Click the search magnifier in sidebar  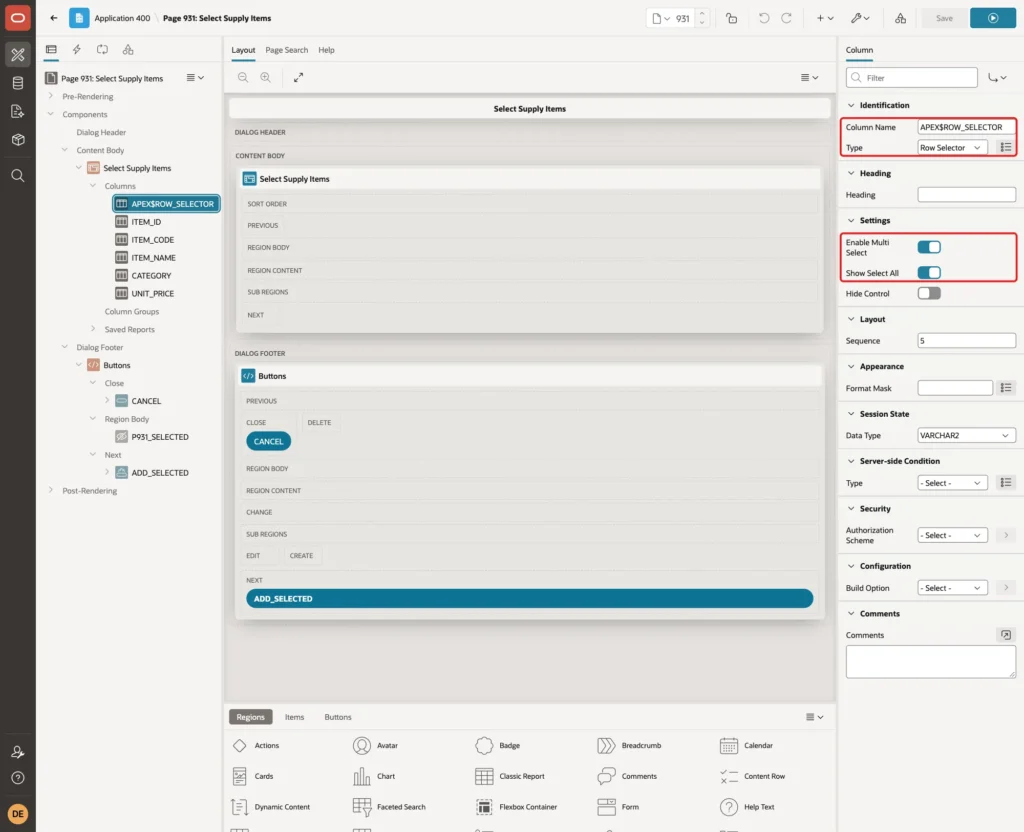(18, 176)
